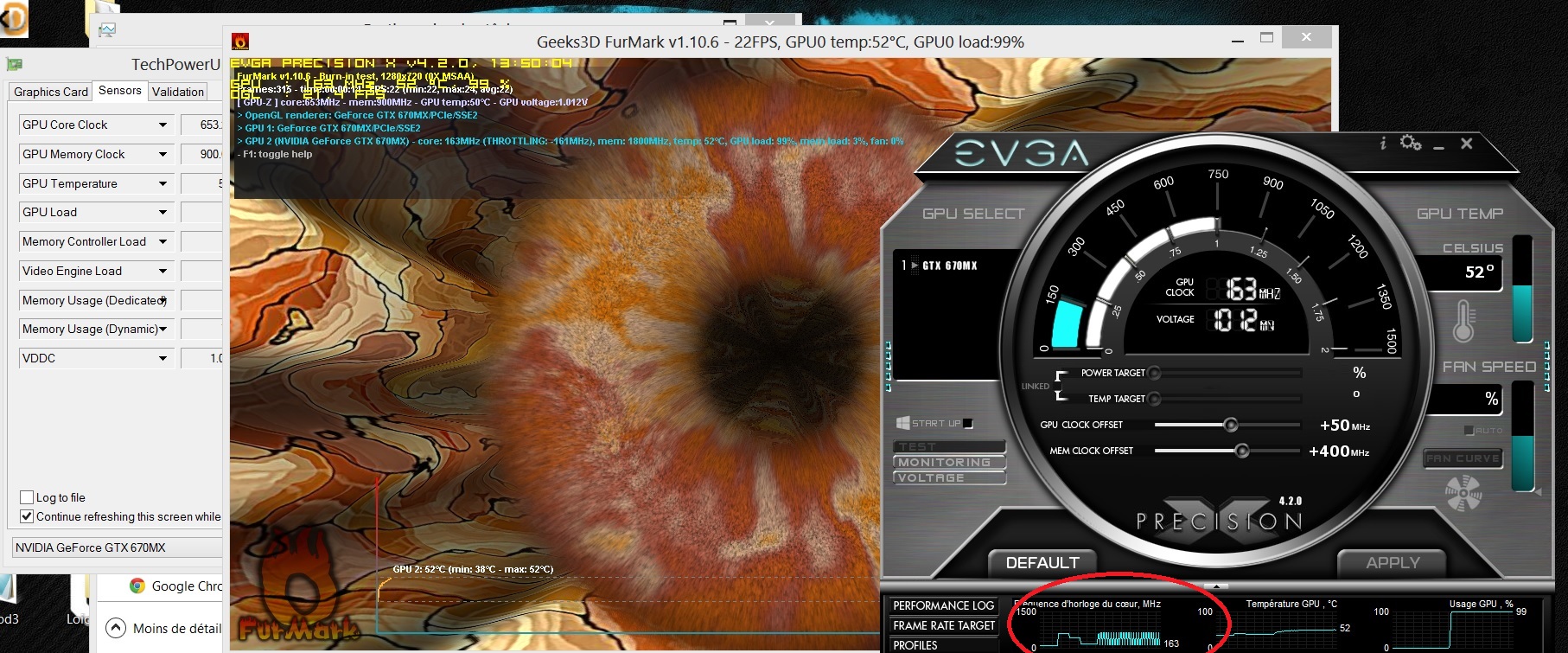
Task: Open the Frame Rate Target tab
Action: click(944, 625)
